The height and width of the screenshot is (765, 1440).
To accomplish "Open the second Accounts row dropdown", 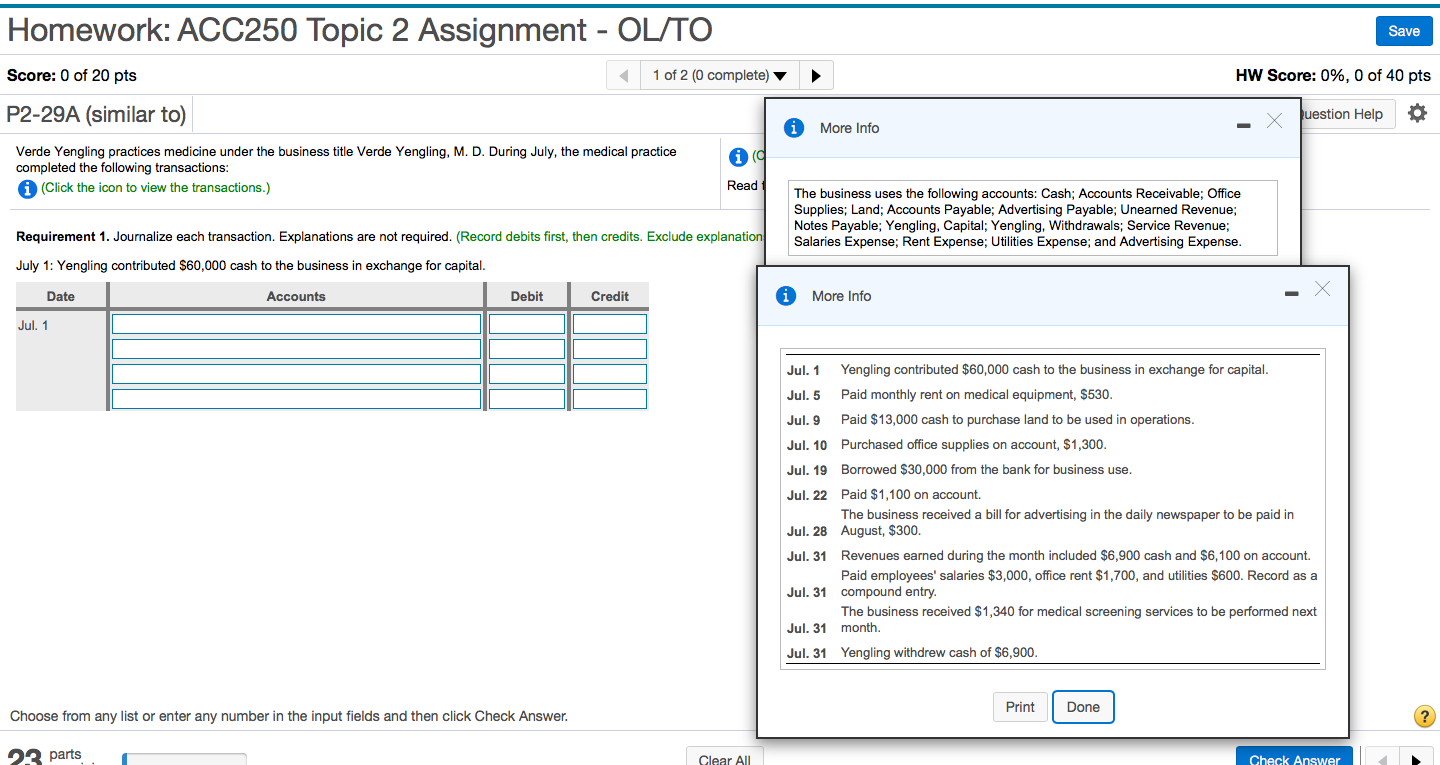I will click(x=296, y=348).
